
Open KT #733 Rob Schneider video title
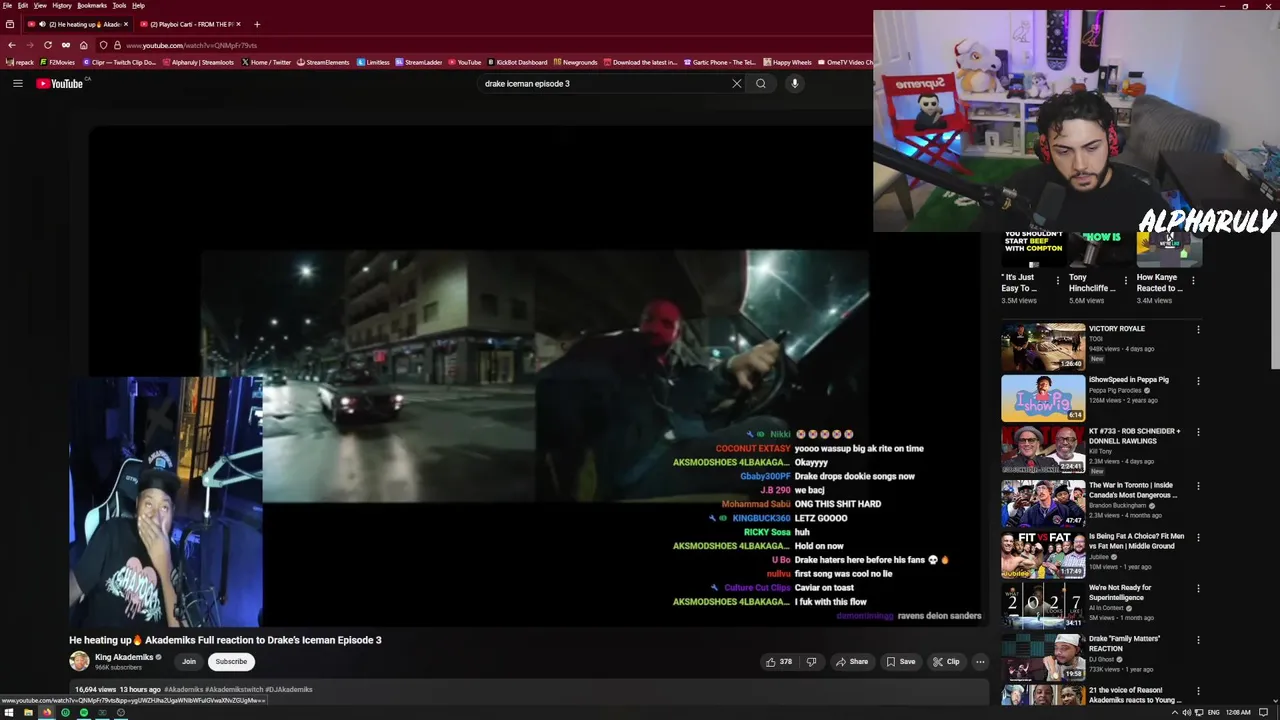(1135, 436)
